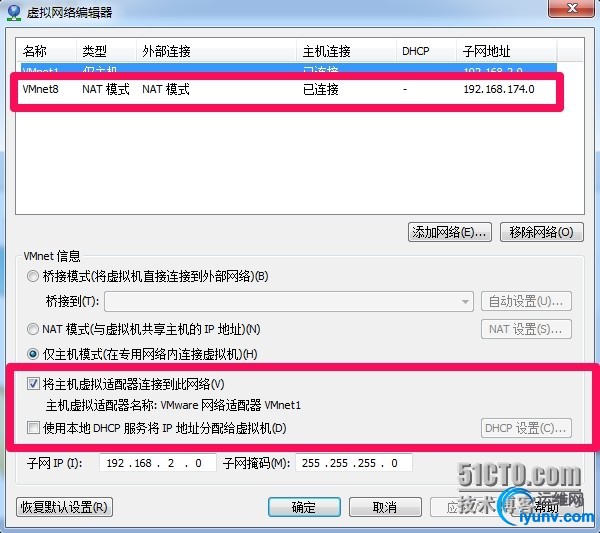The width and height of the screenshot is (600, 533).
Task: Click the 取消 button
Action: click(385, 507)
